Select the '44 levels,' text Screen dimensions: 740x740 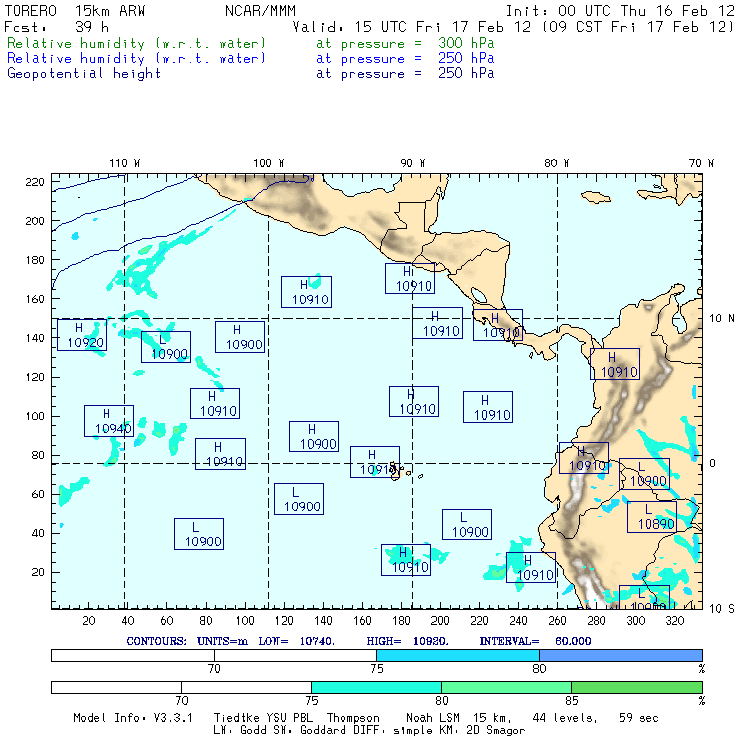coord(565,718)
